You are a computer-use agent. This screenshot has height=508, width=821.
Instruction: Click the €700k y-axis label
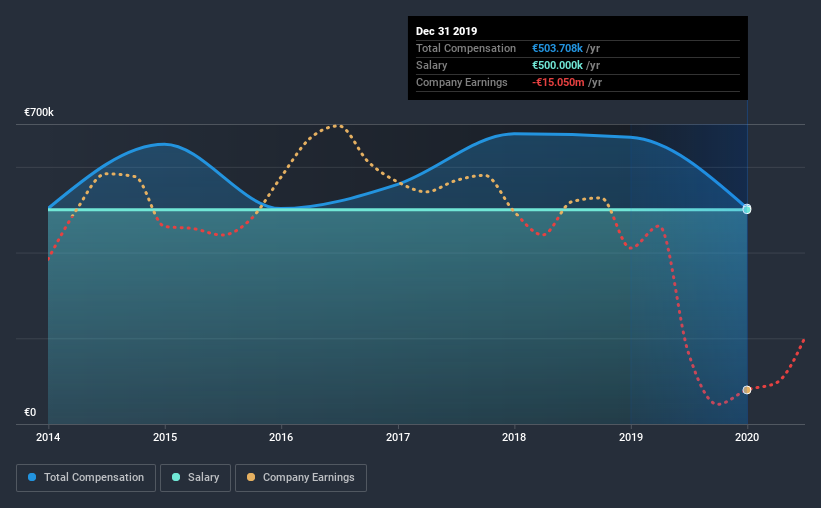coord(39,112)
